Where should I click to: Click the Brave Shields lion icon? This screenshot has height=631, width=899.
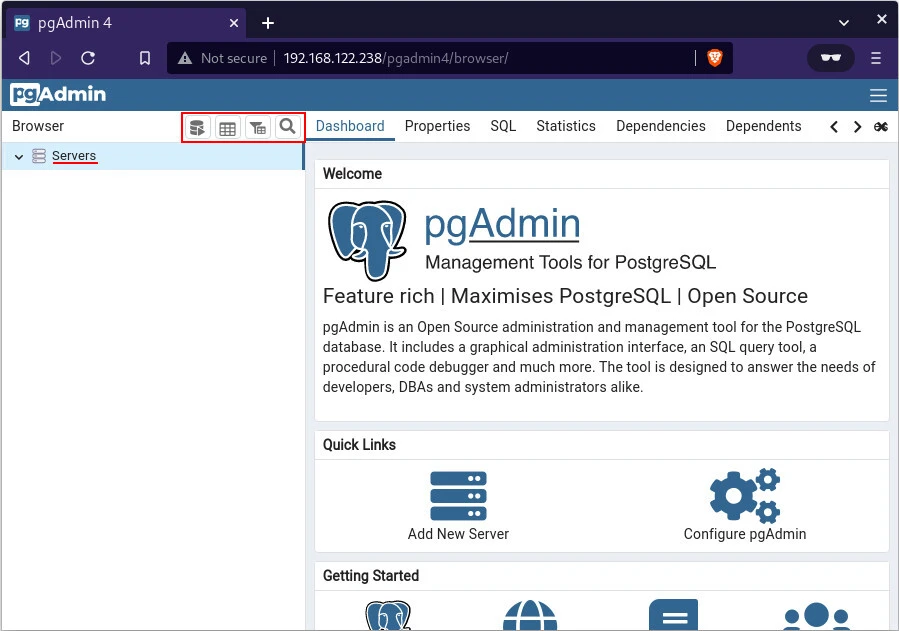[x=715, y=58]
